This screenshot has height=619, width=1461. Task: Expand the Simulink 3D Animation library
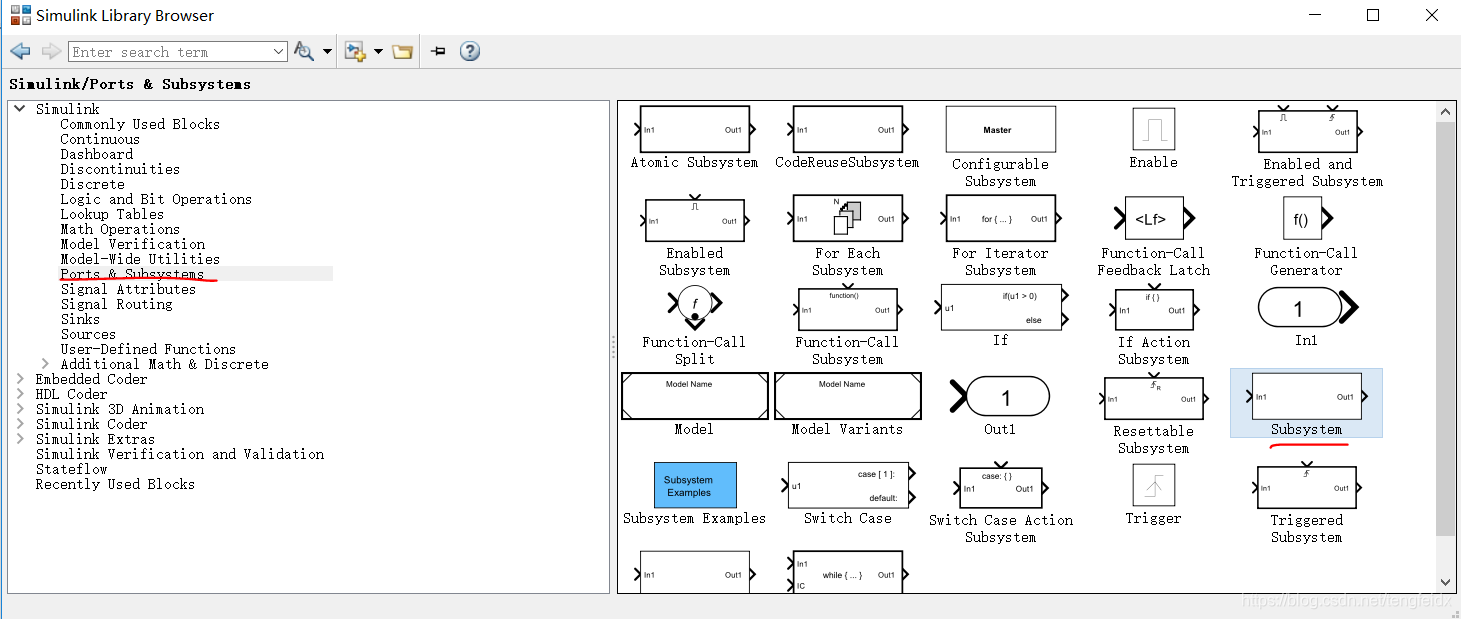pyautogui.click(x=20, y=409)
